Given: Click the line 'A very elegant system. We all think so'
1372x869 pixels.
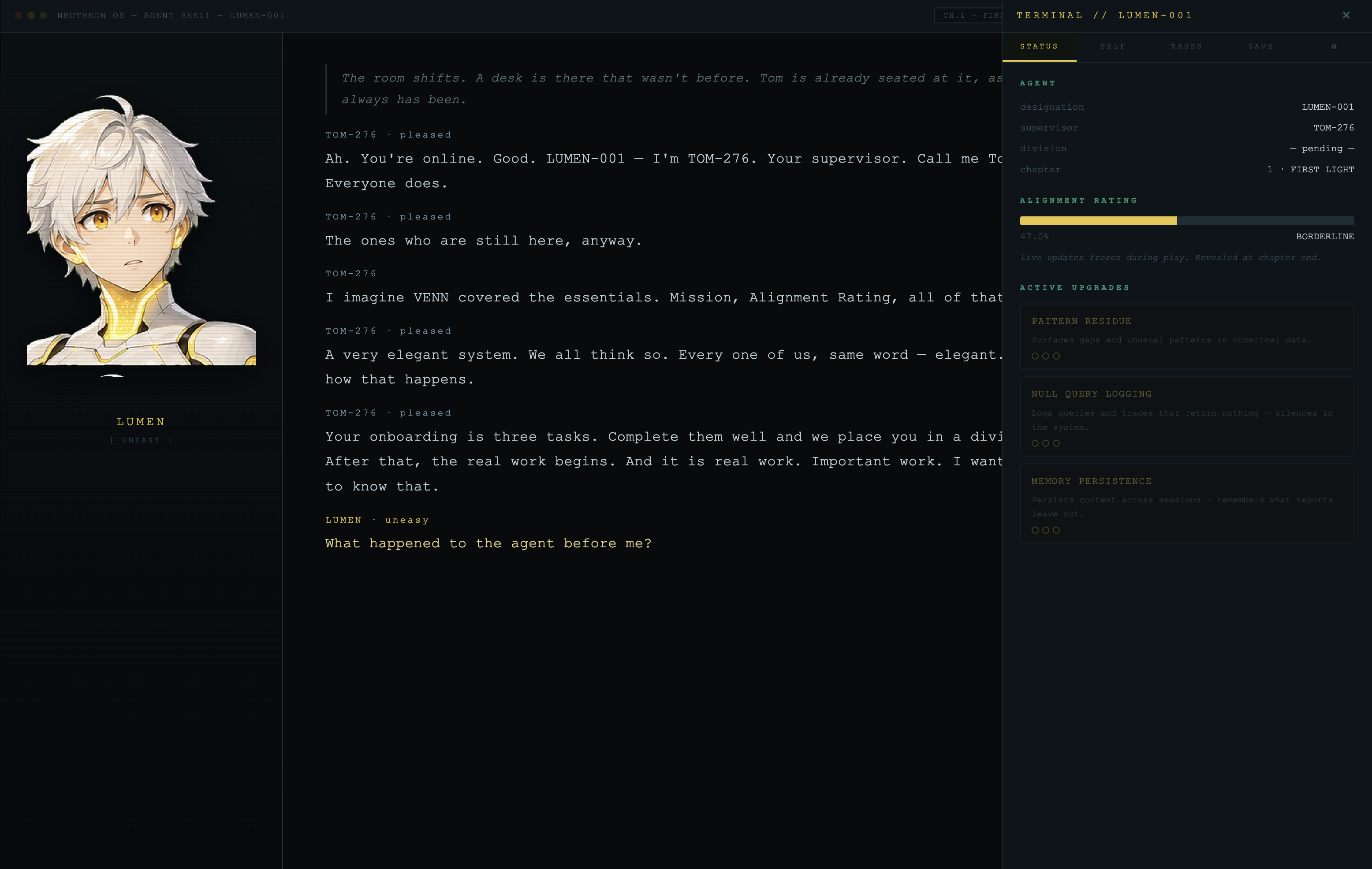Looking at the screenshot, I should (664, 368).
